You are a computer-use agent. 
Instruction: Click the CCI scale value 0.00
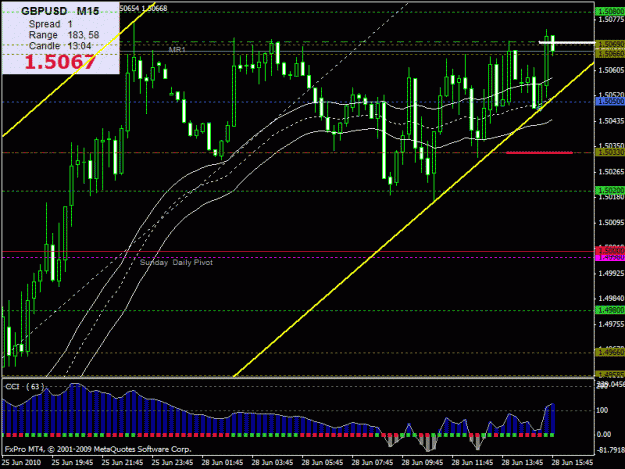(x=604, y=434)
